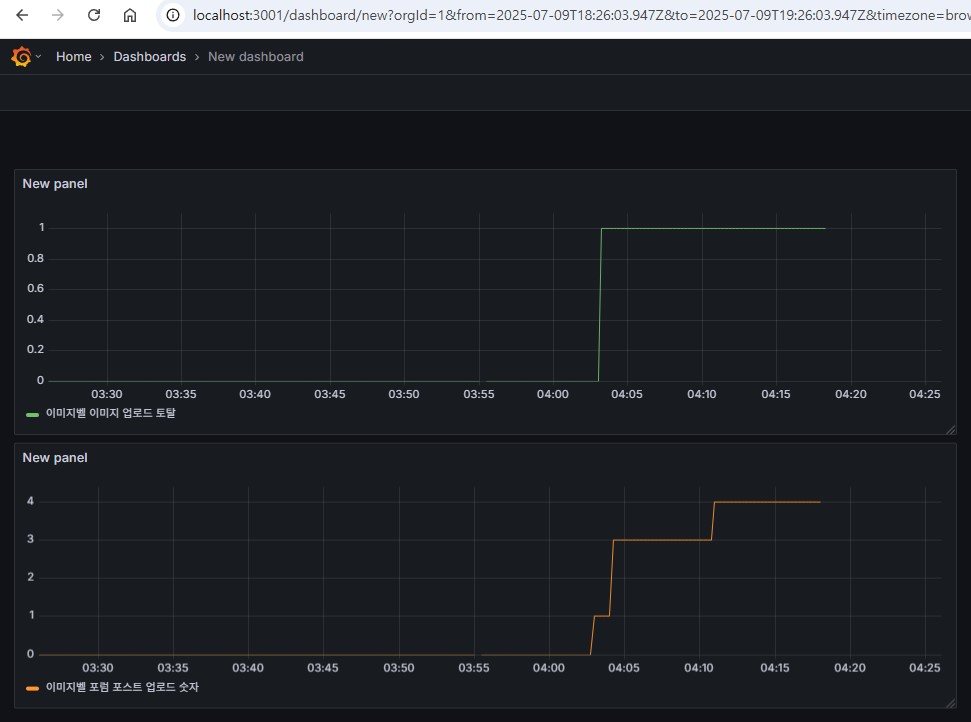Click the browser forward arrow

pos(58,16)
